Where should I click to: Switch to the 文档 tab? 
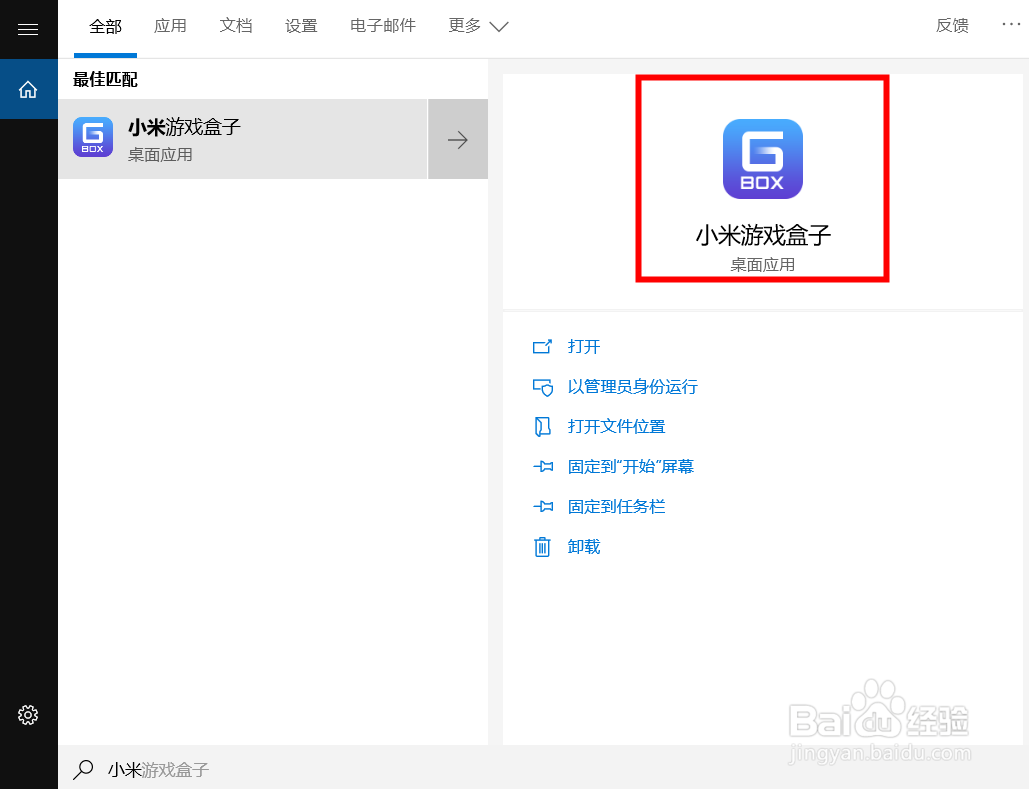(x=236, y=26)
